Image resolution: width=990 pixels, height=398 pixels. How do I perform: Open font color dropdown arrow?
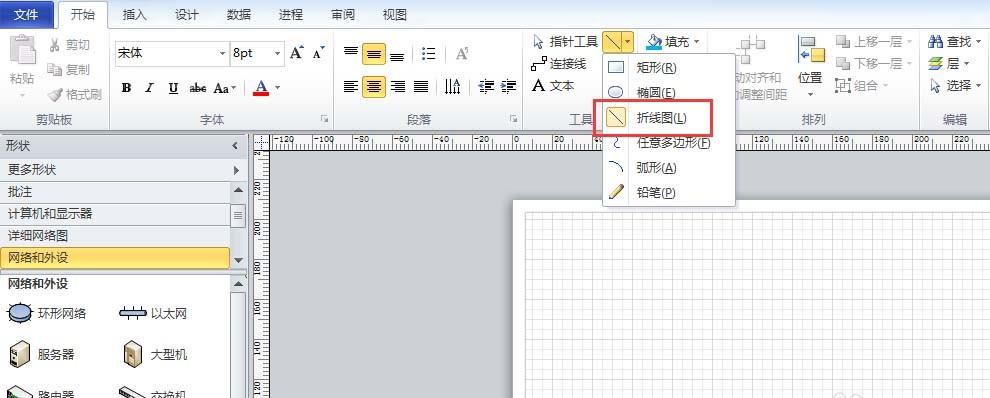click(x=277, y=87)
